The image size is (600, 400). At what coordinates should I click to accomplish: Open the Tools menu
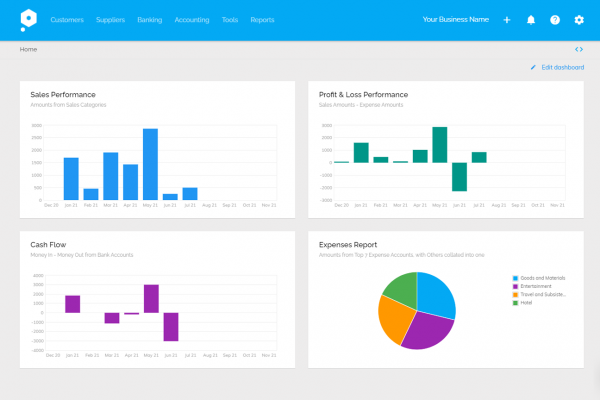pos(230,19)
